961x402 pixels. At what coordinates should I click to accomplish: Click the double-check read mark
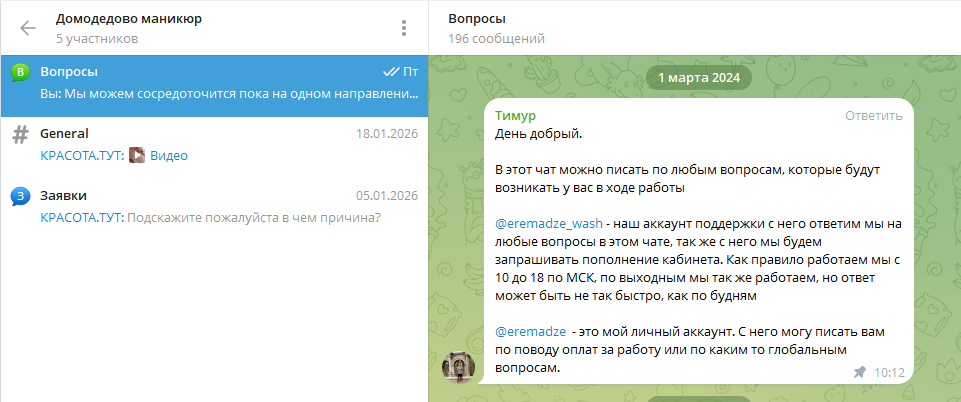(390, 72)
